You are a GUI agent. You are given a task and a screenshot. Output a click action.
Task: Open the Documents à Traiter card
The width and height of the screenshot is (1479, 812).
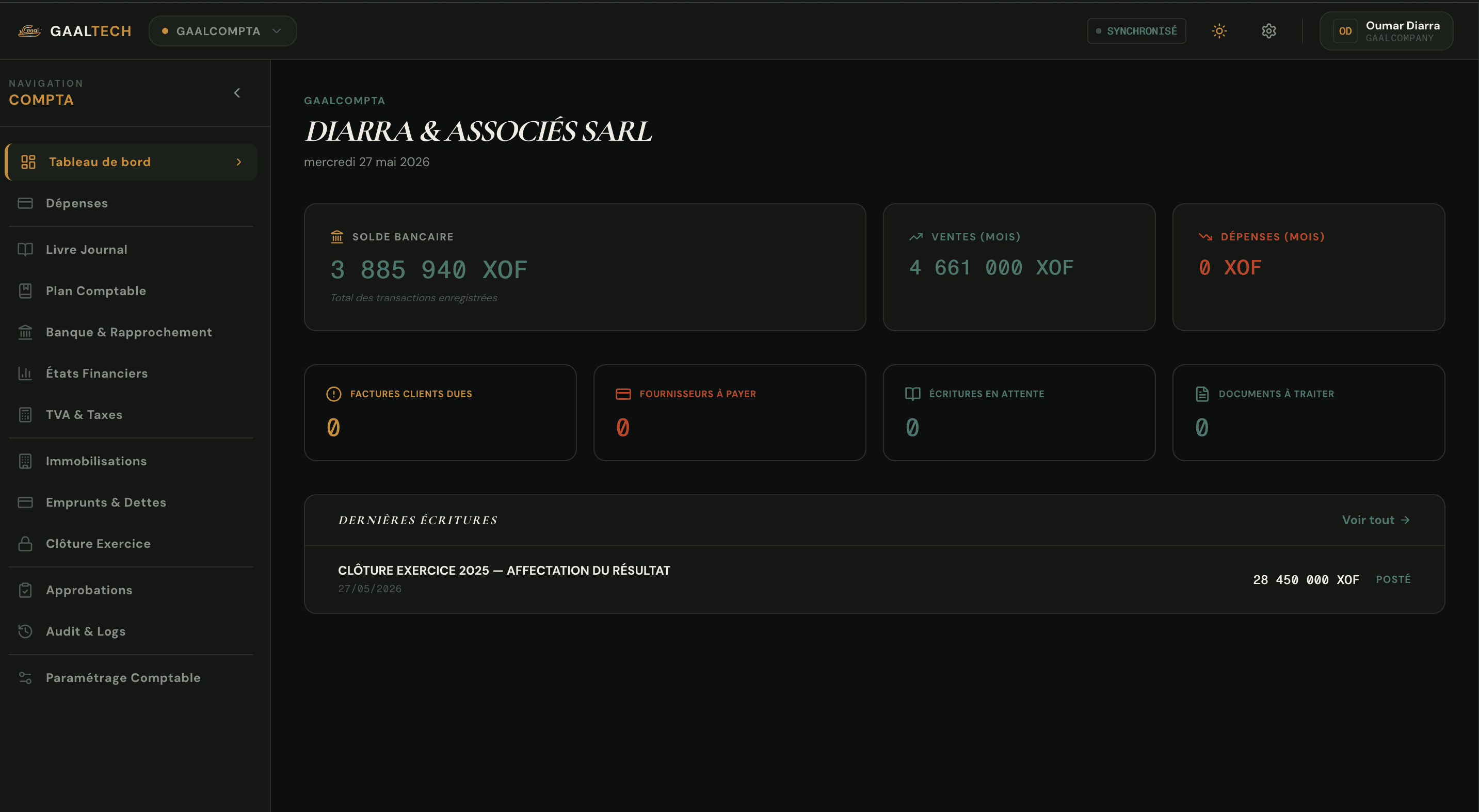(1309, 413)
